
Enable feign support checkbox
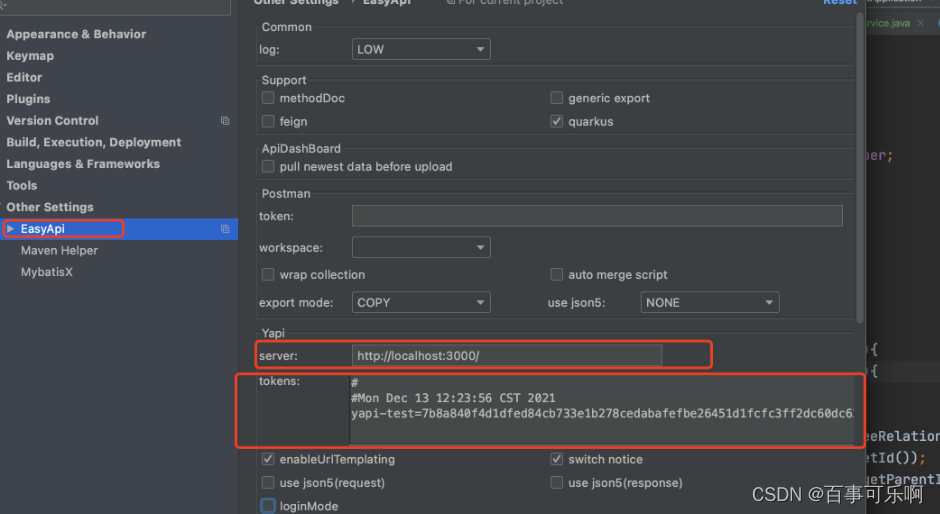pos(268,121)
